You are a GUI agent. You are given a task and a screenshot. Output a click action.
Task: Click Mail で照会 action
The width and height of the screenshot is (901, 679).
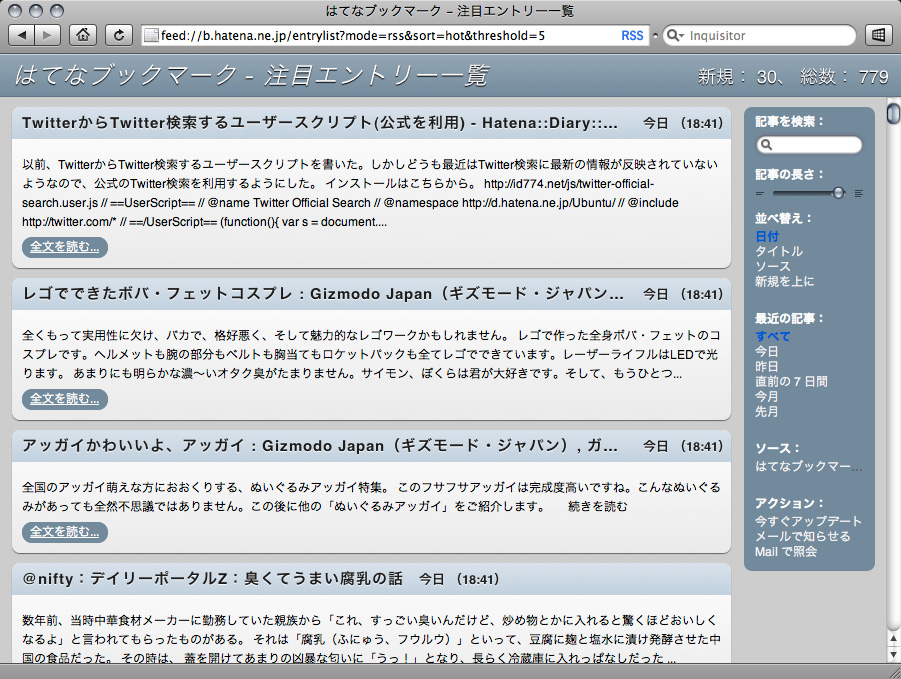click(x=786, y=551)
